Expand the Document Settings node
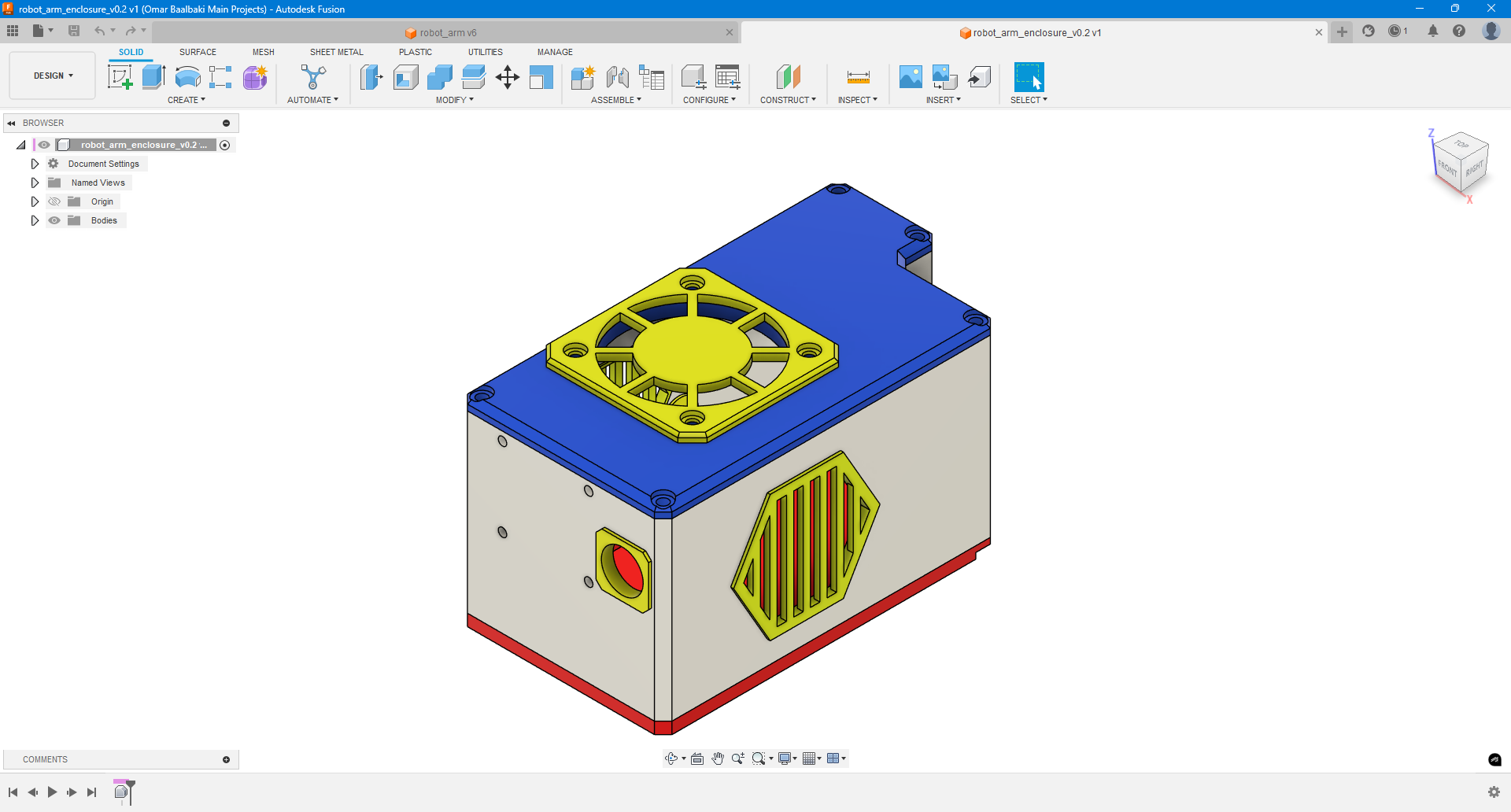 click(35, 164)
